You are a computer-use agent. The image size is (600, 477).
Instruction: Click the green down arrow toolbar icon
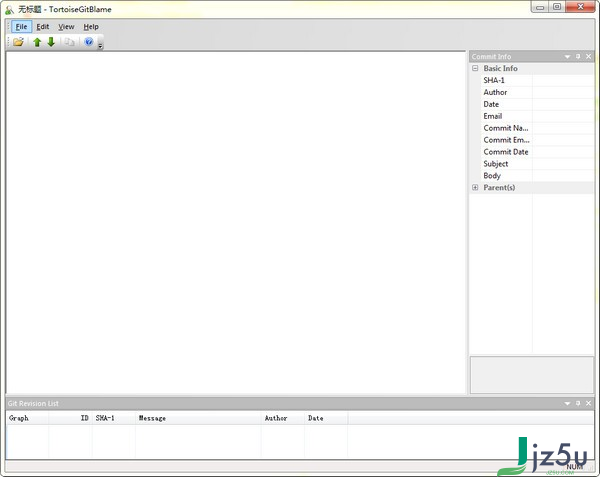pos(51,42)
